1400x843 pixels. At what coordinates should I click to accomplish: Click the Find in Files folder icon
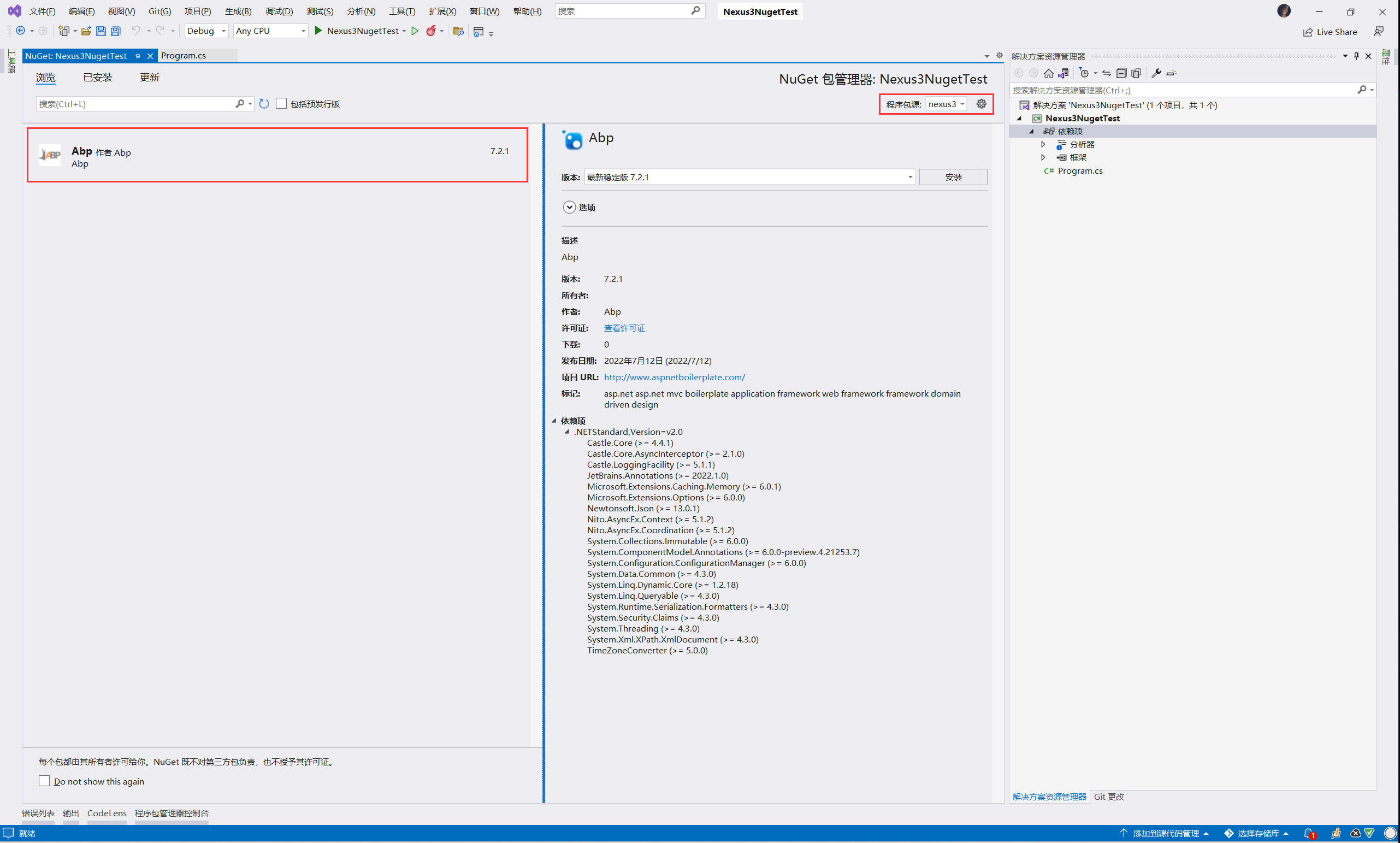pos(458,31)
